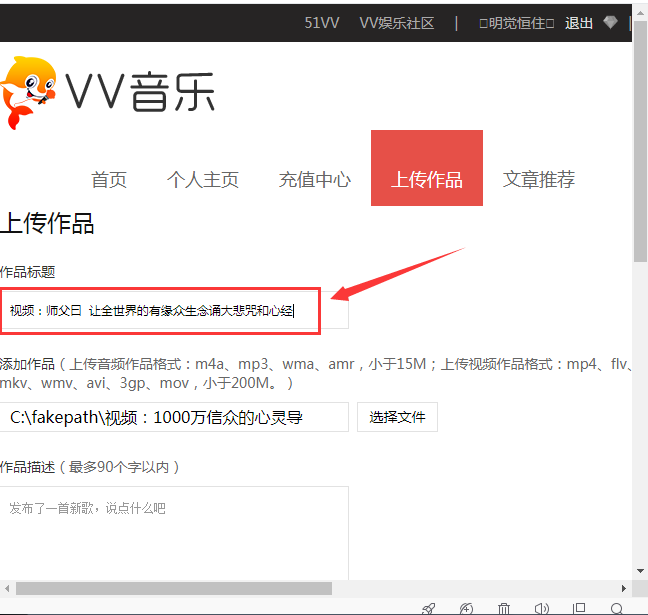The width and height of the screenshot is (648, 615).
Task: Click the diamond VIP icon in top bar
Action: pyautogui.click(x=610, y=22)
